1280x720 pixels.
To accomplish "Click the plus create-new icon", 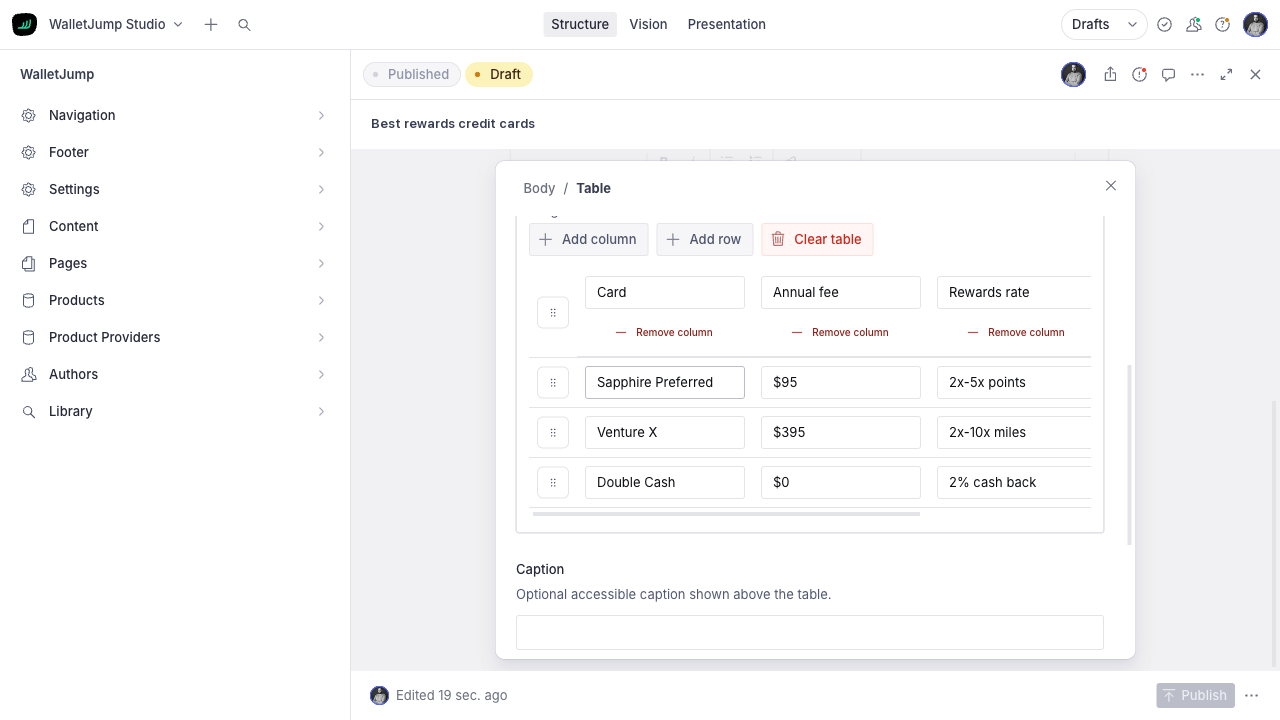I will point(211,24).
